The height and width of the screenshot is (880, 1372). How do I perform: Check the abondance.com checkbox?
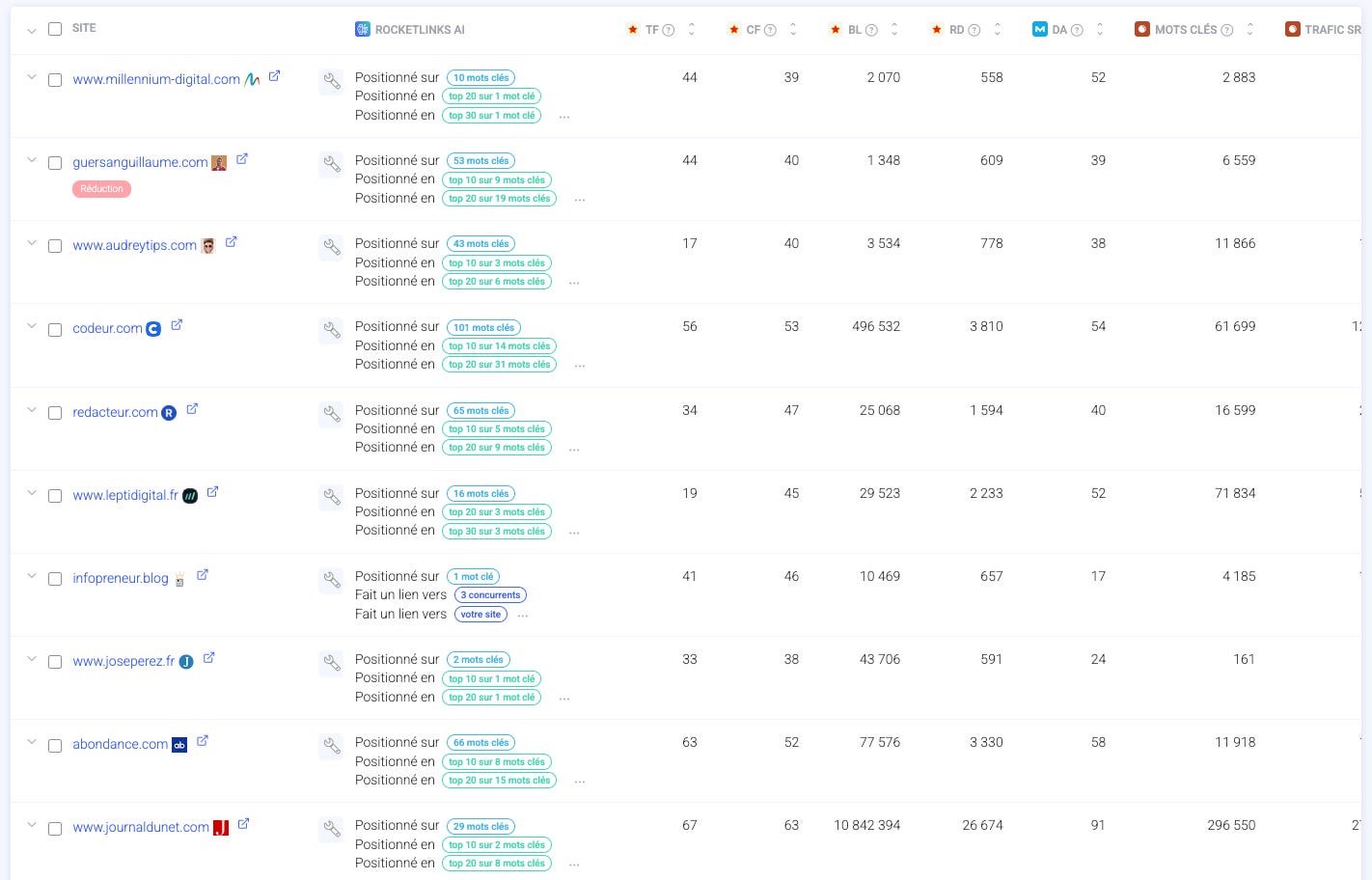55,746
